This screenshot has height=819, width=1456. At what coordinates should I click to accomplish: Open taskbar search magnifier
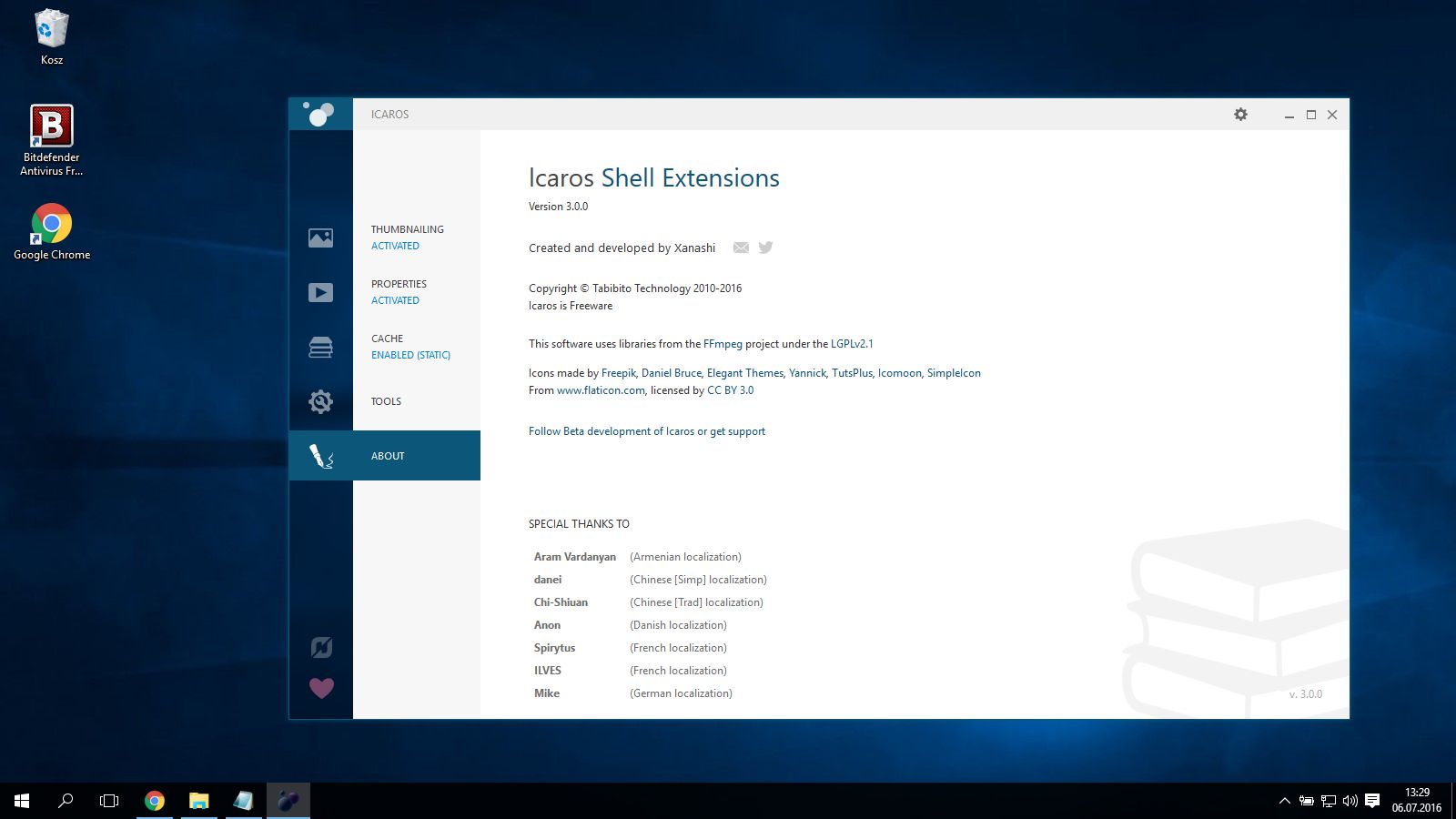coord(66,801)
